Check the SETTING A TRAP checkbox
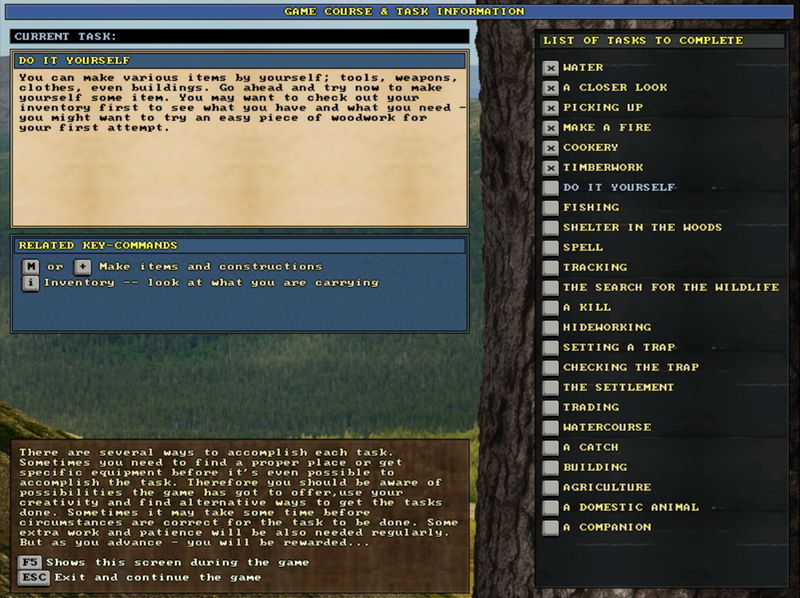 548,347
